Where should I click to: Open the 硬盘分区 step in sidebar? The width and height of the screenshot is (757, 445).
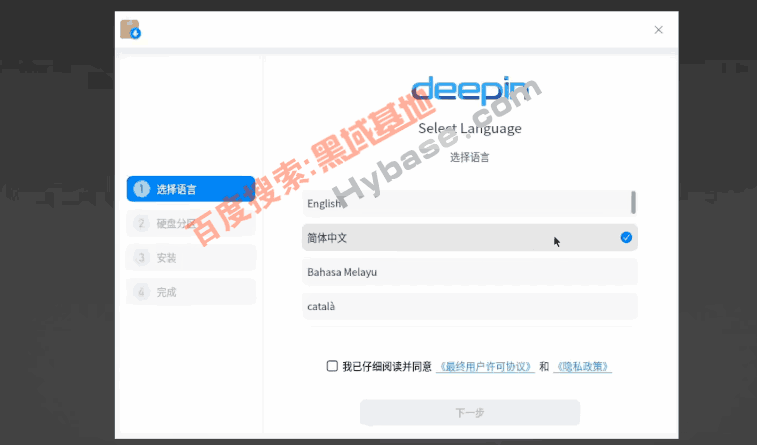pyautogui.click(x=191, y=223)
